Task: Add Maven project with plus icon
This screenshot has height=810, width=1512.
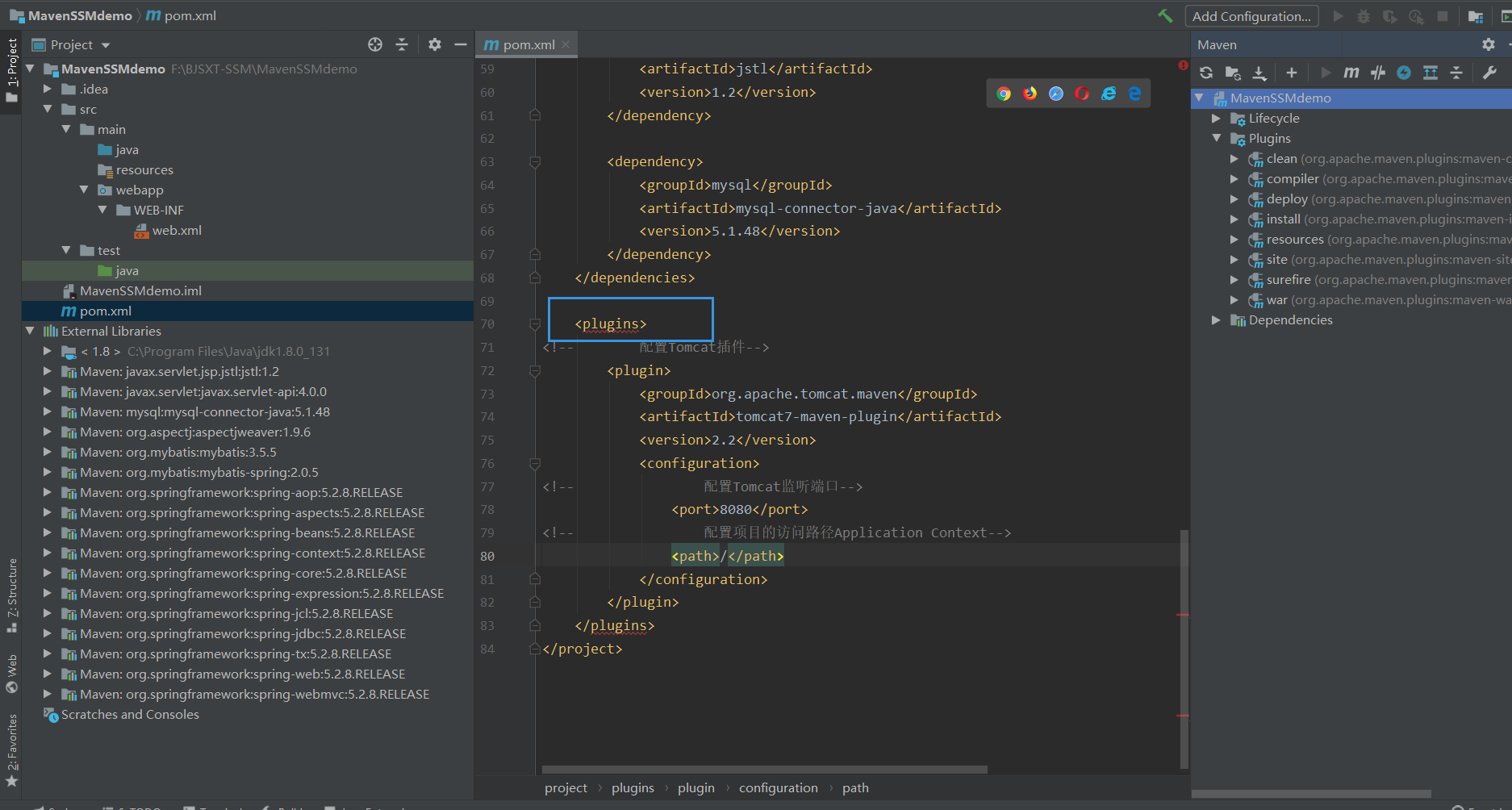Action: tap(1292, 73)
